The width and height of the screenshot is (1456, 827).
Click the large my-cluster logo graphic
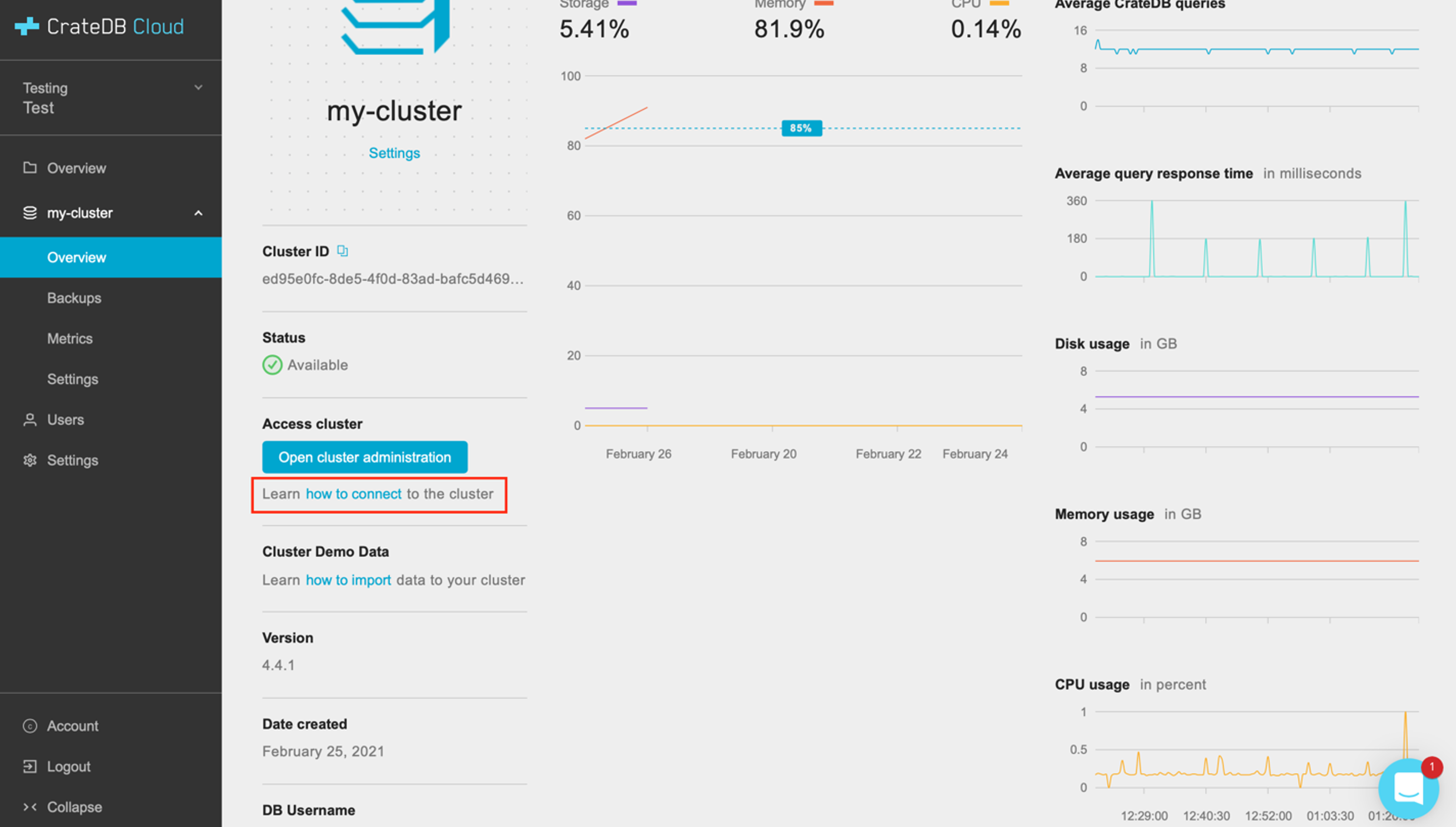pyautogui.click(x=395, y=27)
